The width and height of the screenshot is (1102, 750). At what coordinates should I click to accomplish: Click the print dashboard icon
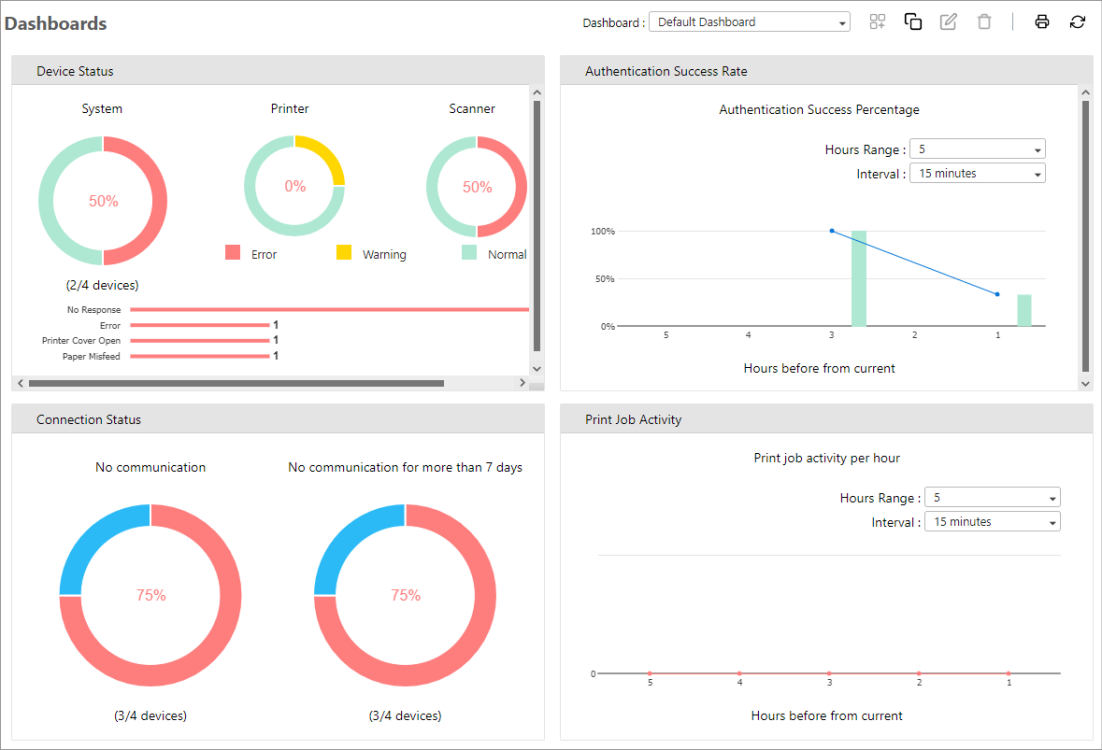point(1042,22)
